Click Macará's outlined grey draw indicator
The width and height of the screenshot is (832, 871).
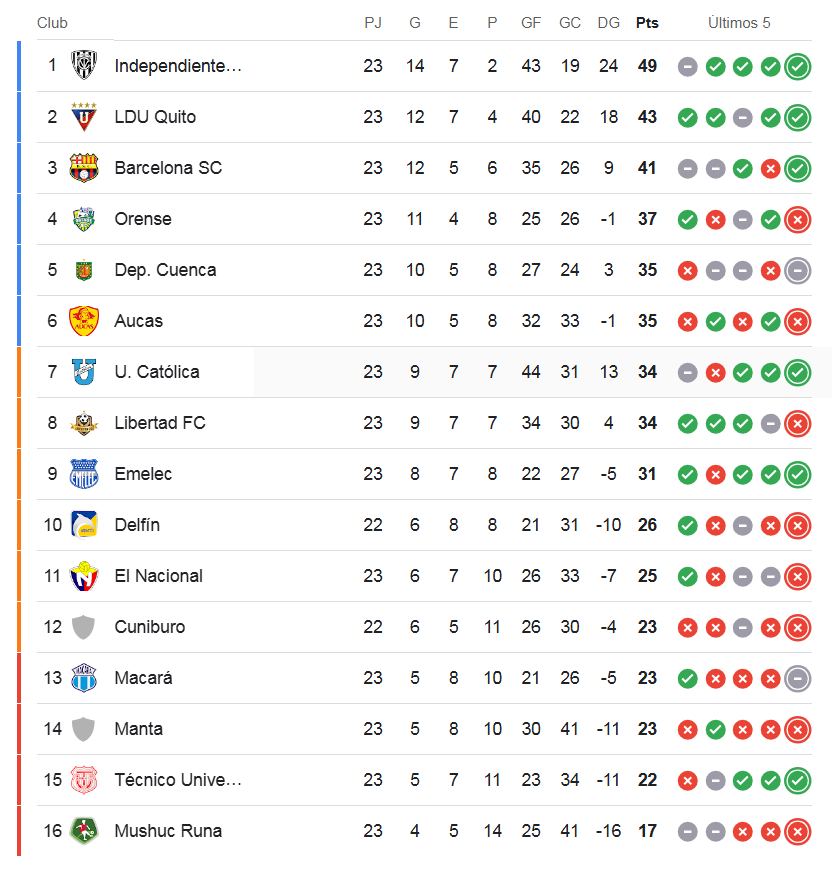pyautogui.click(x=798, y=679)
